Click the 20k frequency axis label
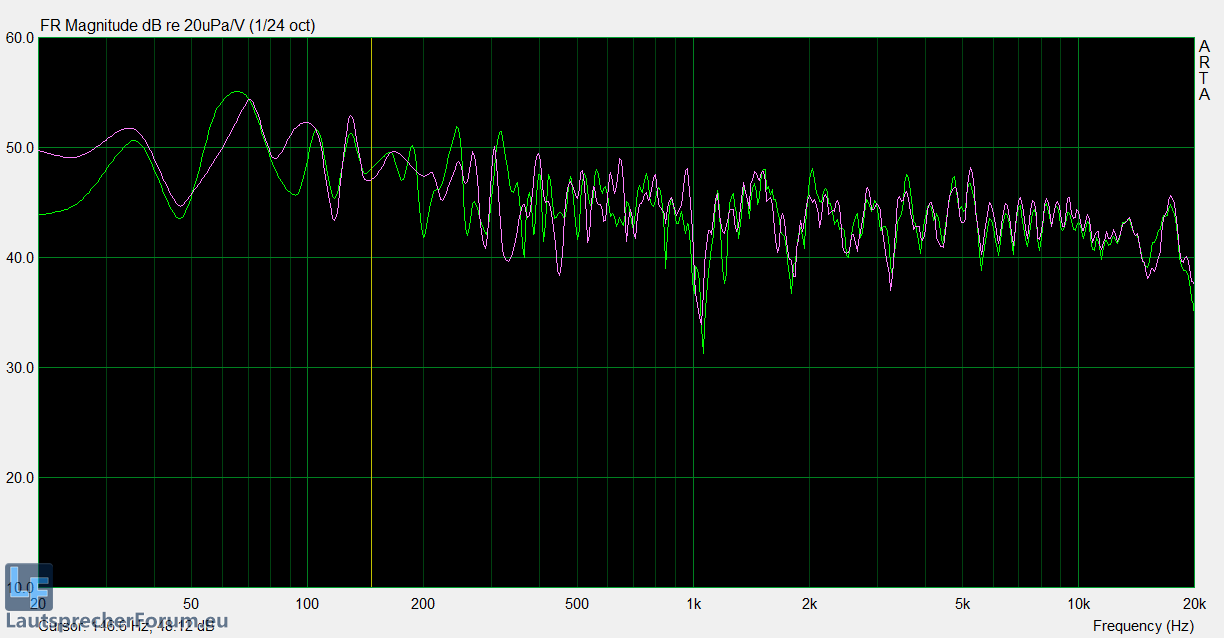 (x=1193, y=604)
